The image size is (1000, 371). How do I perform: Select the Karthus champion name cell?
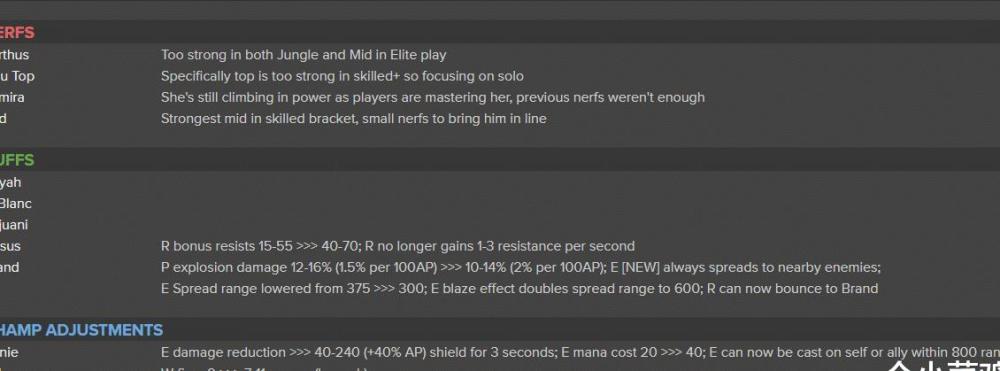pos(15,55)
